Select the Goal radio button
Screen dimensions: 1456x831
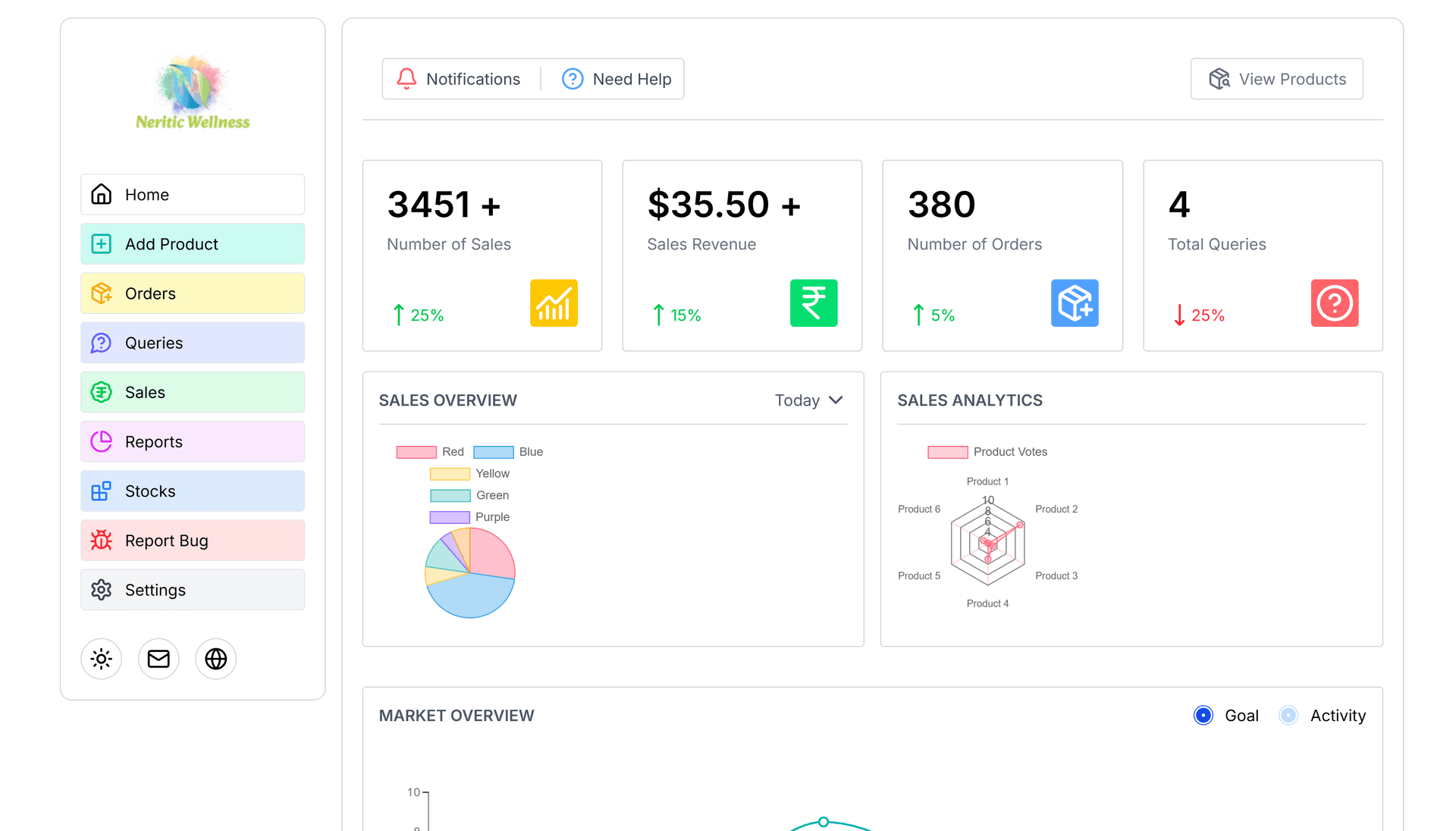tap(1203, 716)
